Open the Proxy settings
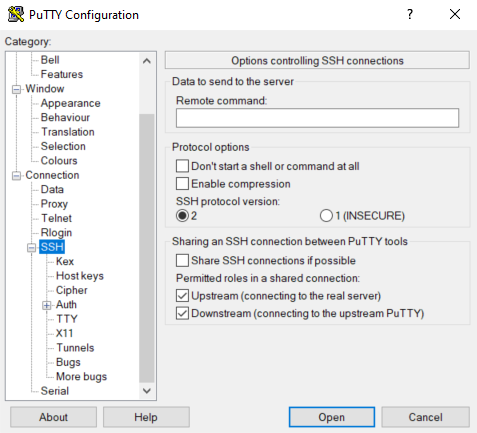477x433 pixels. 54,204
